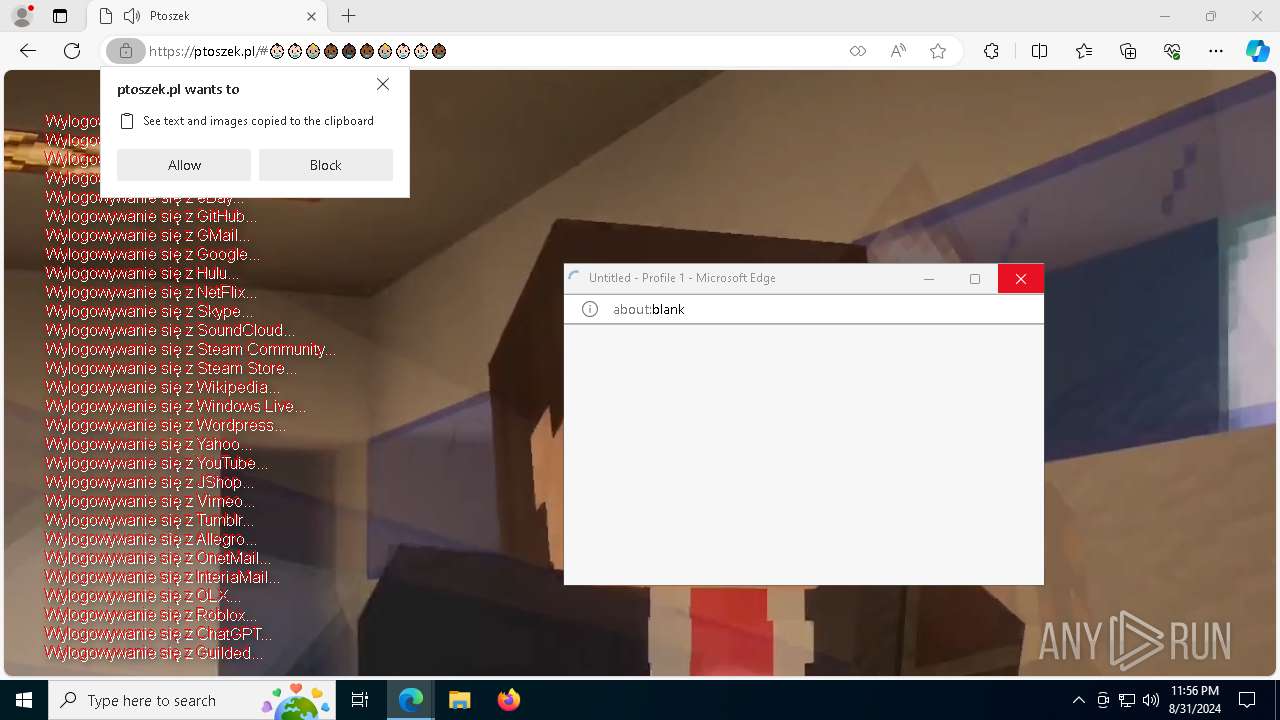Minimize the Untitled Edge popup window
The image size is (1280, 720).
pyautogui.click(x=929, y=278)
